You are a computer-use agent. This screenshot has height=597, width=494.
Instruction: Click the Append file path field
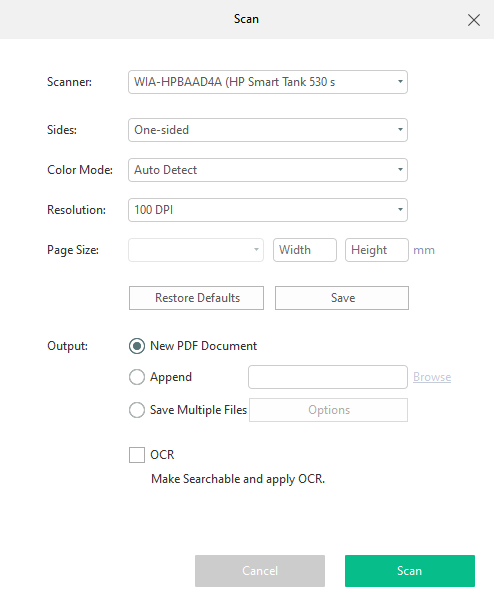(328, 377)
